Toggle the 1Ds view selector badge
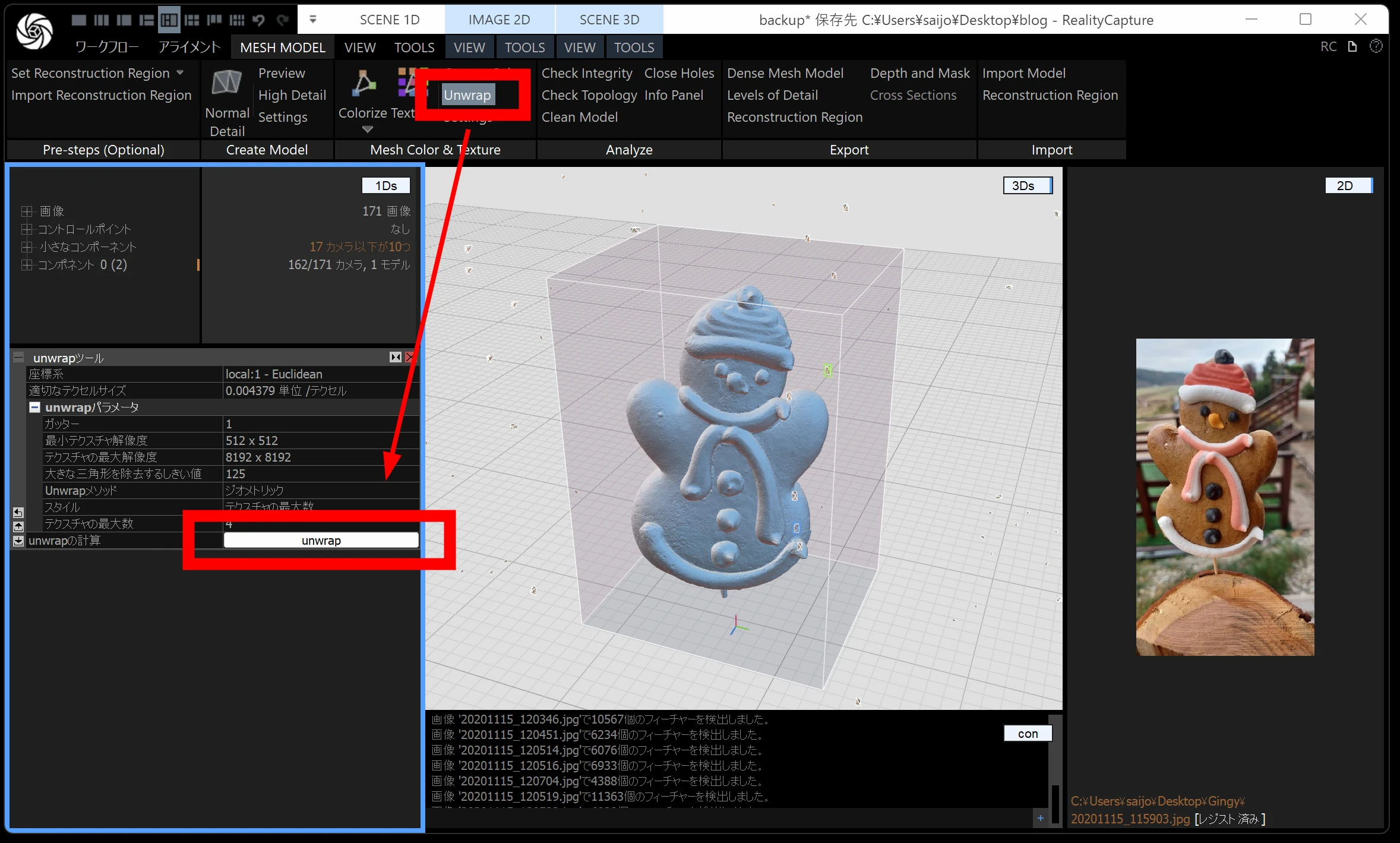The image size is (1400, 843). (x=385, y=185)
